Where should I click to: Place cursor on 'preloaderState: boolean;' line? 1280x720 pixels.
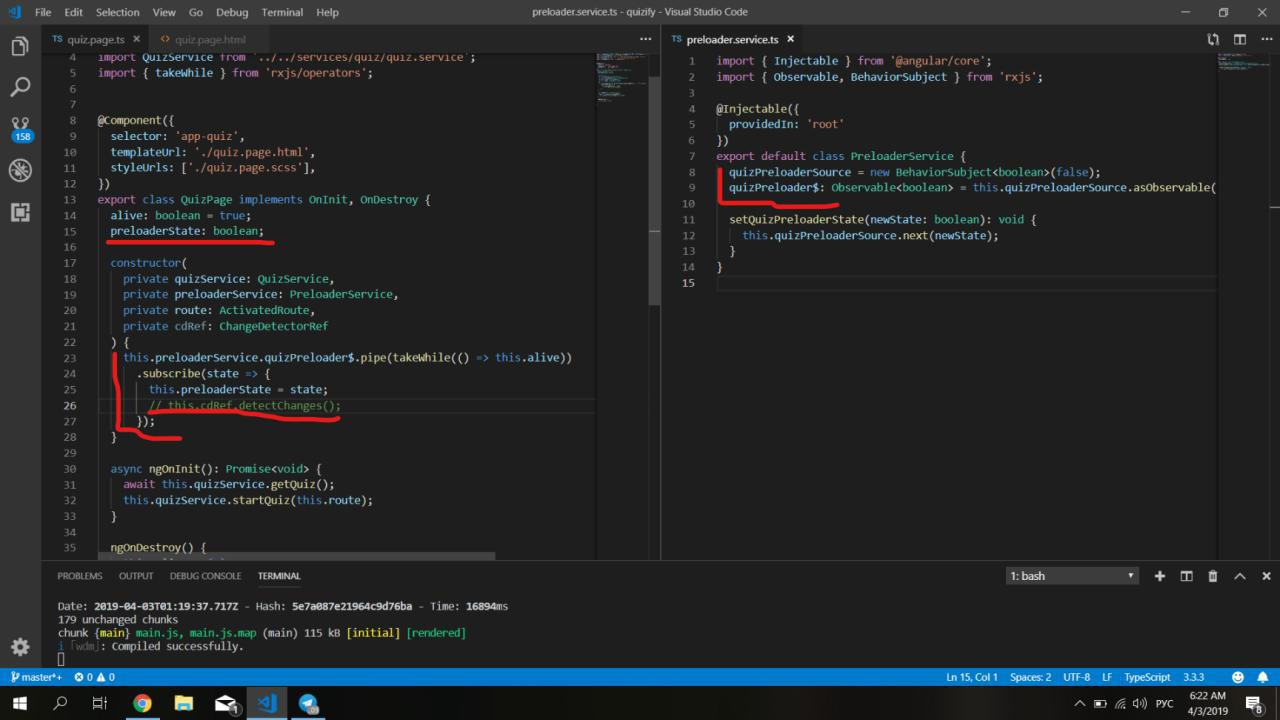click(x=187, y=231)
